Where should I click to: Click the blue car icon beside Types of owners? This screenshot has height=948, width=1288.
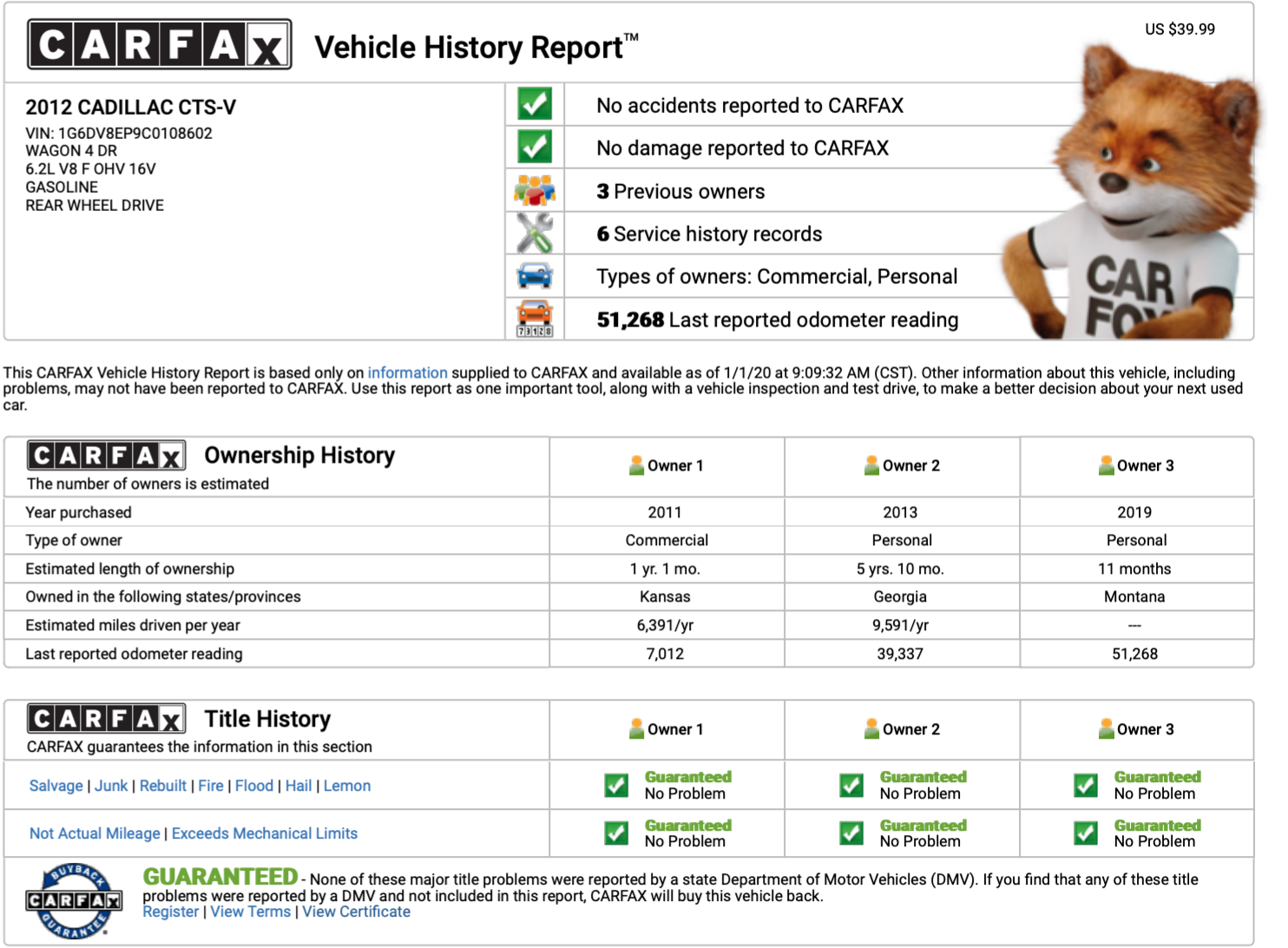tap(535, 276)
